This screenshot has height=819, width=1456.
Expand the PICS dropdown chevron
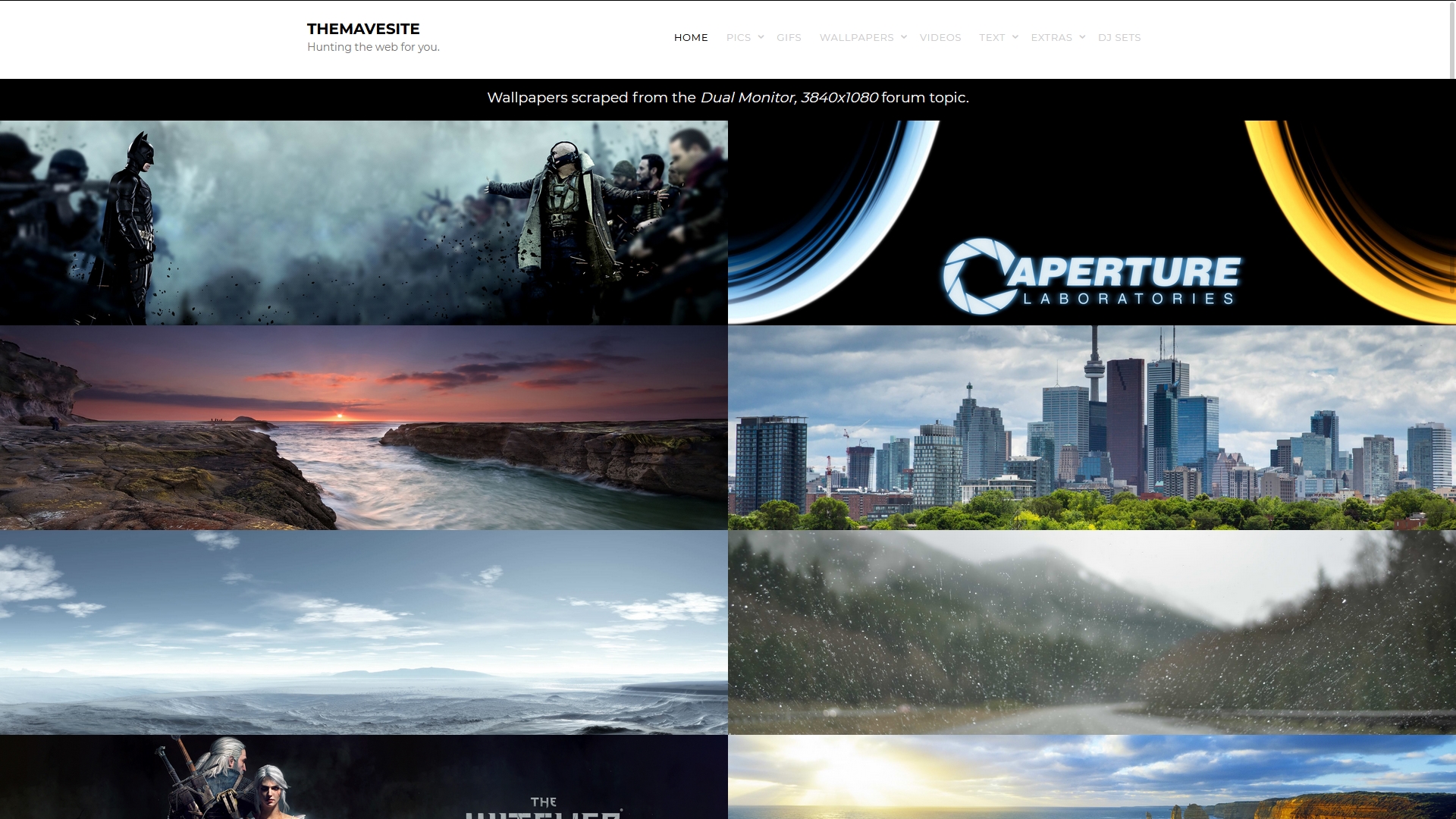tap(761, 37)
